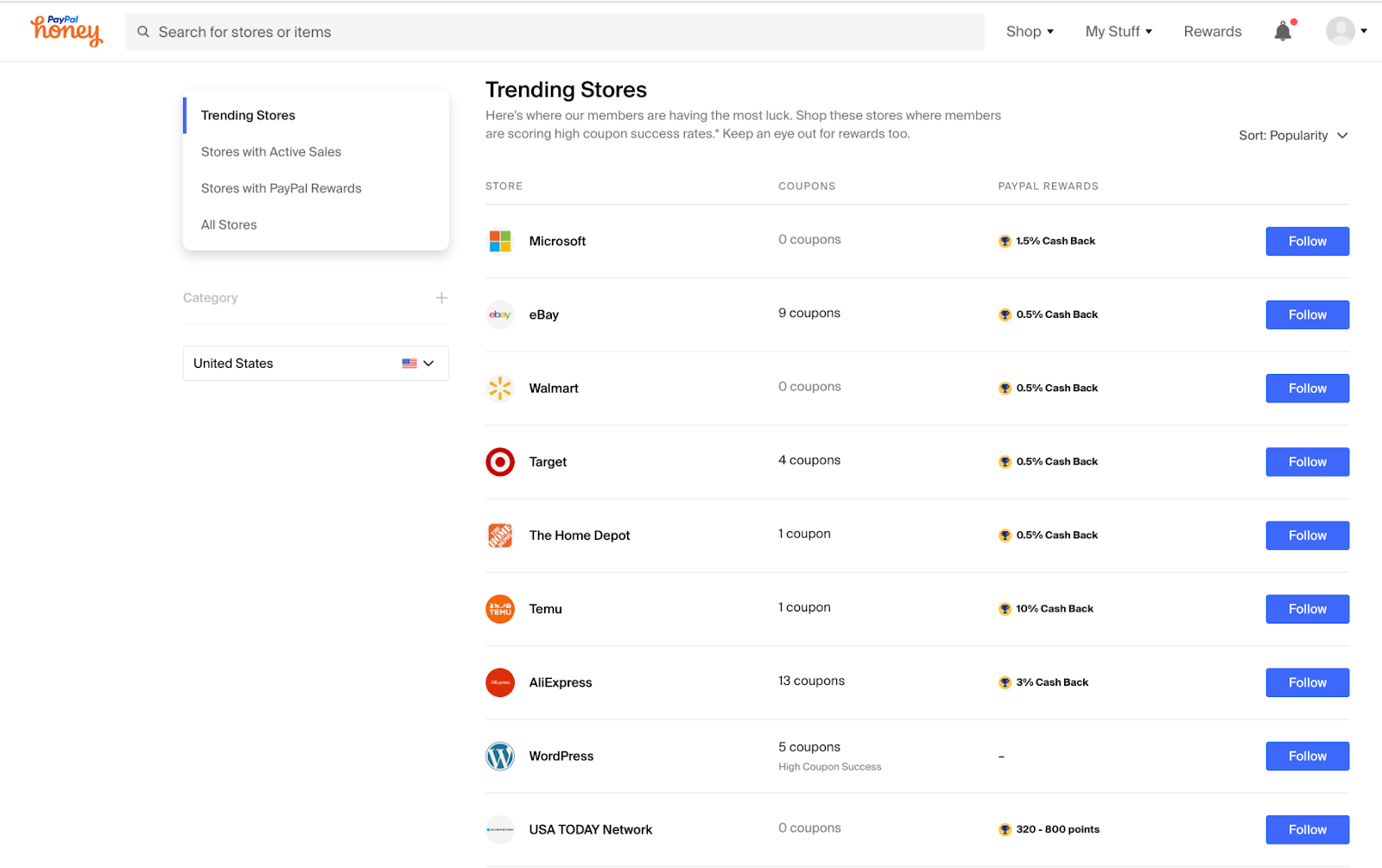
Task: Select Stores with Active Sales tab
Action: pyautogui.click(x=271, y=152)
